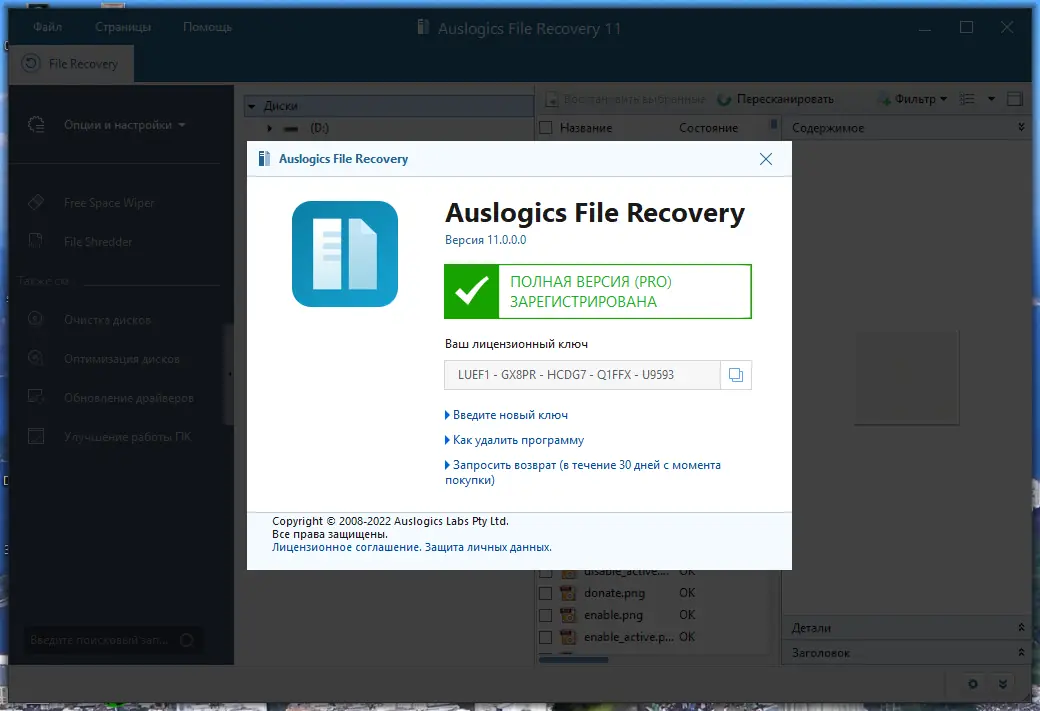The width and height of the screenshot is (1040, 711).
Task: Click the license key text field
Action: [582, 375]
